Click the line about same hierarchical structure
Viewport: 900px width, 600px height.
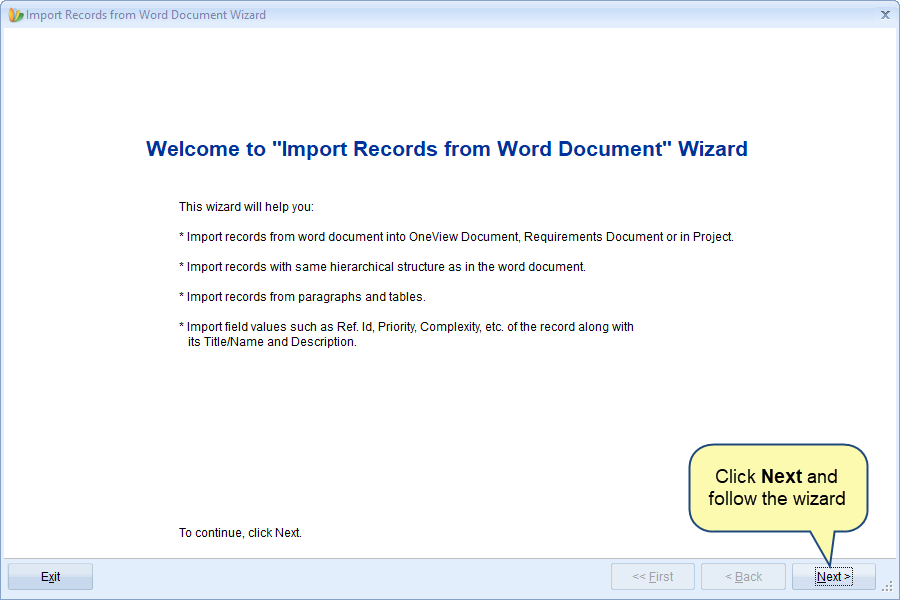382,266
